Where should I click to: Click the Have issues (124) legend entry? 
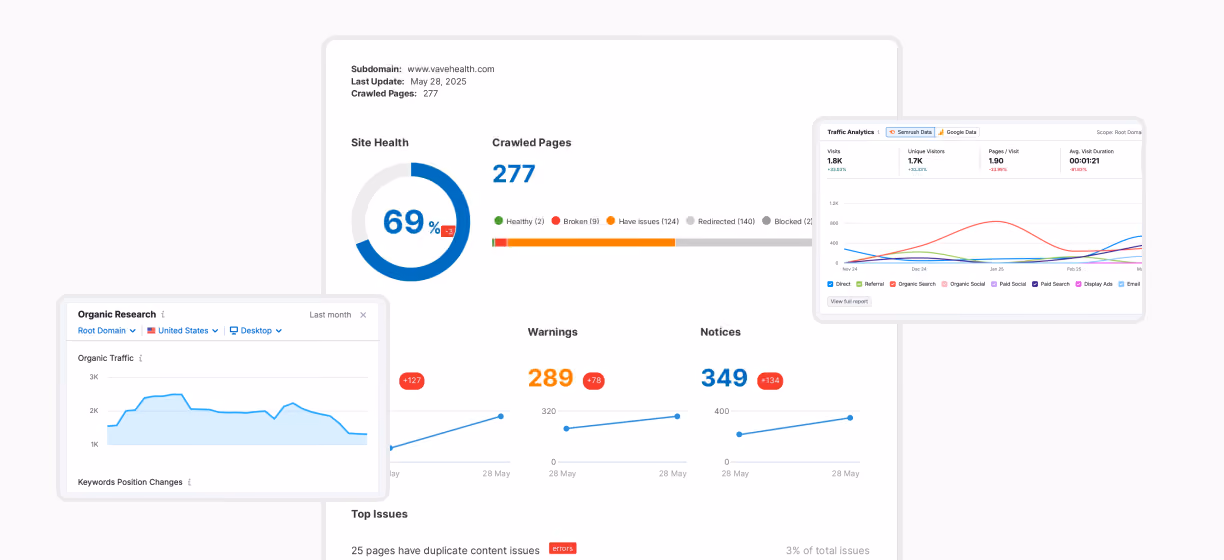click(643, 221)
